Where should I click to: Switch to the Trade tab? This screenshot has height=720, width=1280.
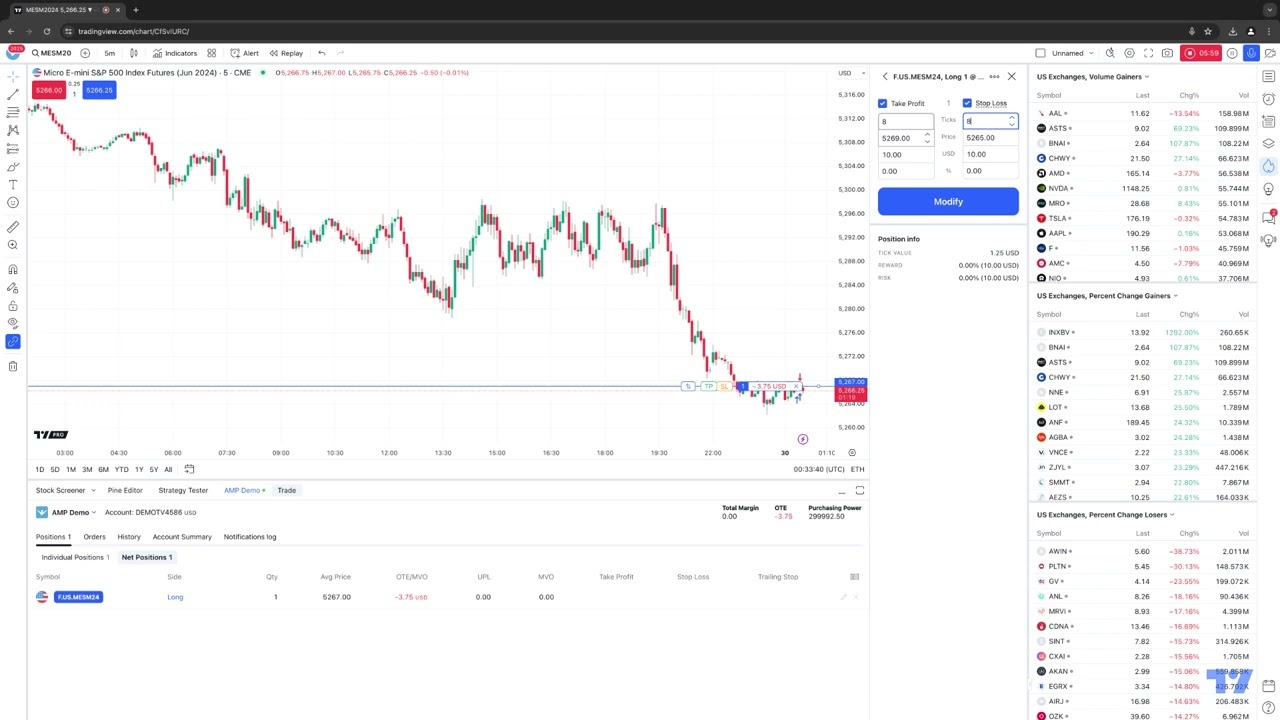coord(286,490)
